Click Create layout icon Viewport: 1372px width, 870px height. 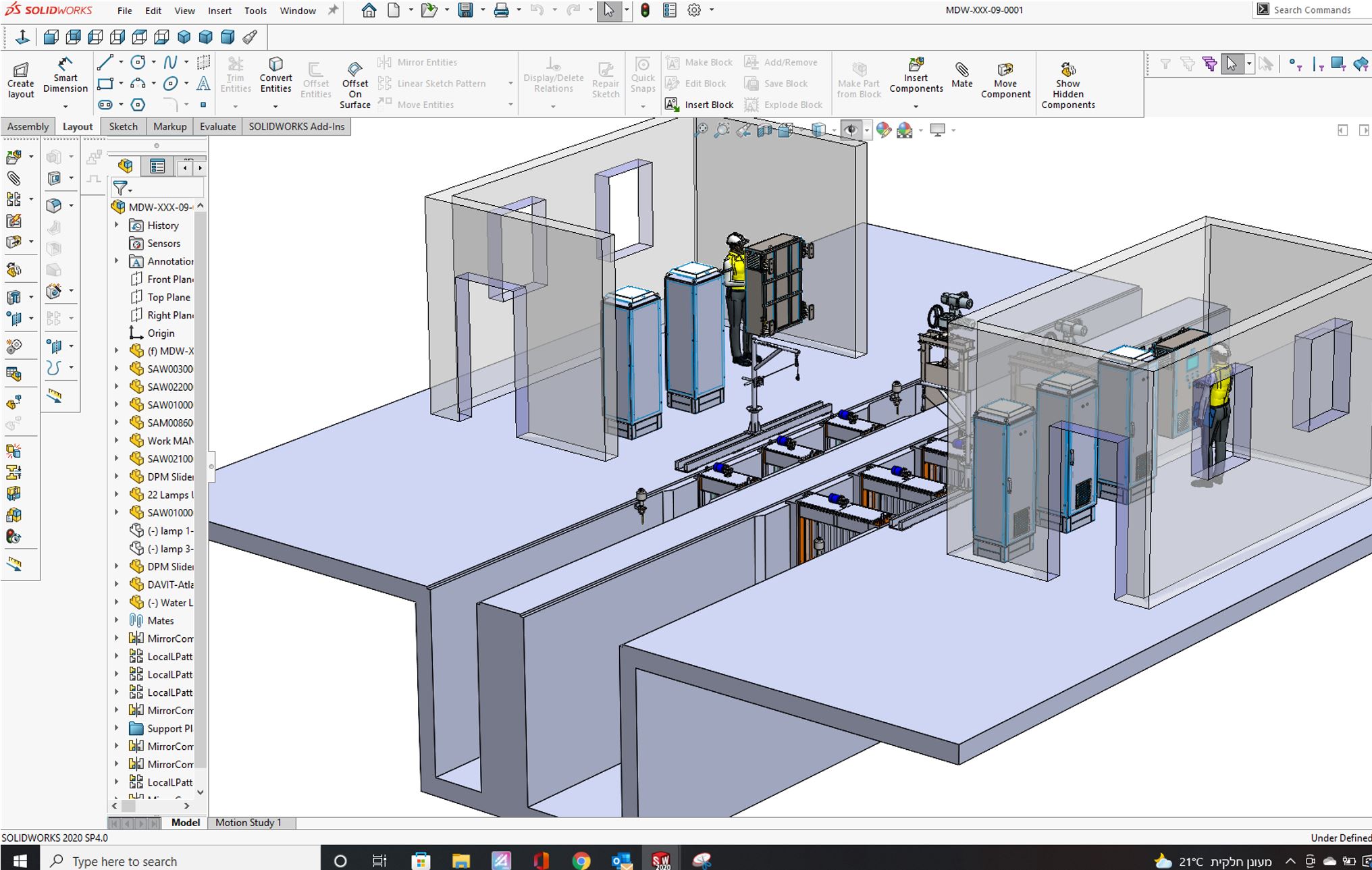[20, 80]
